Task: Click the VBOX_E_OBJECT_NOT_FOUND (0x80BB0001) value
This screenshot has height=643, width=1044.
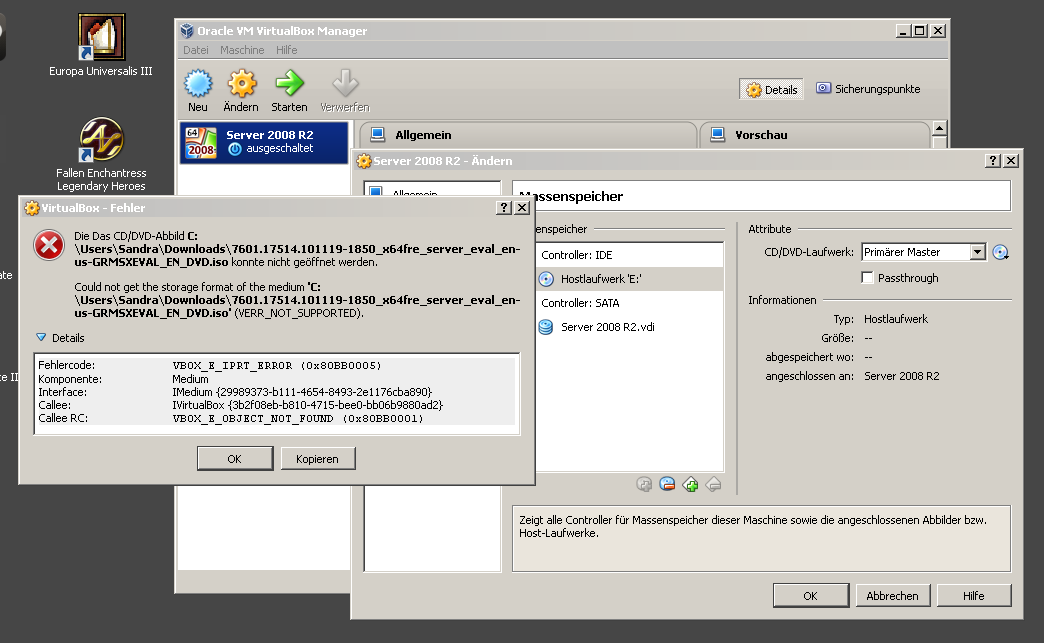Action: pyautogui.click(x=298, y=418)
